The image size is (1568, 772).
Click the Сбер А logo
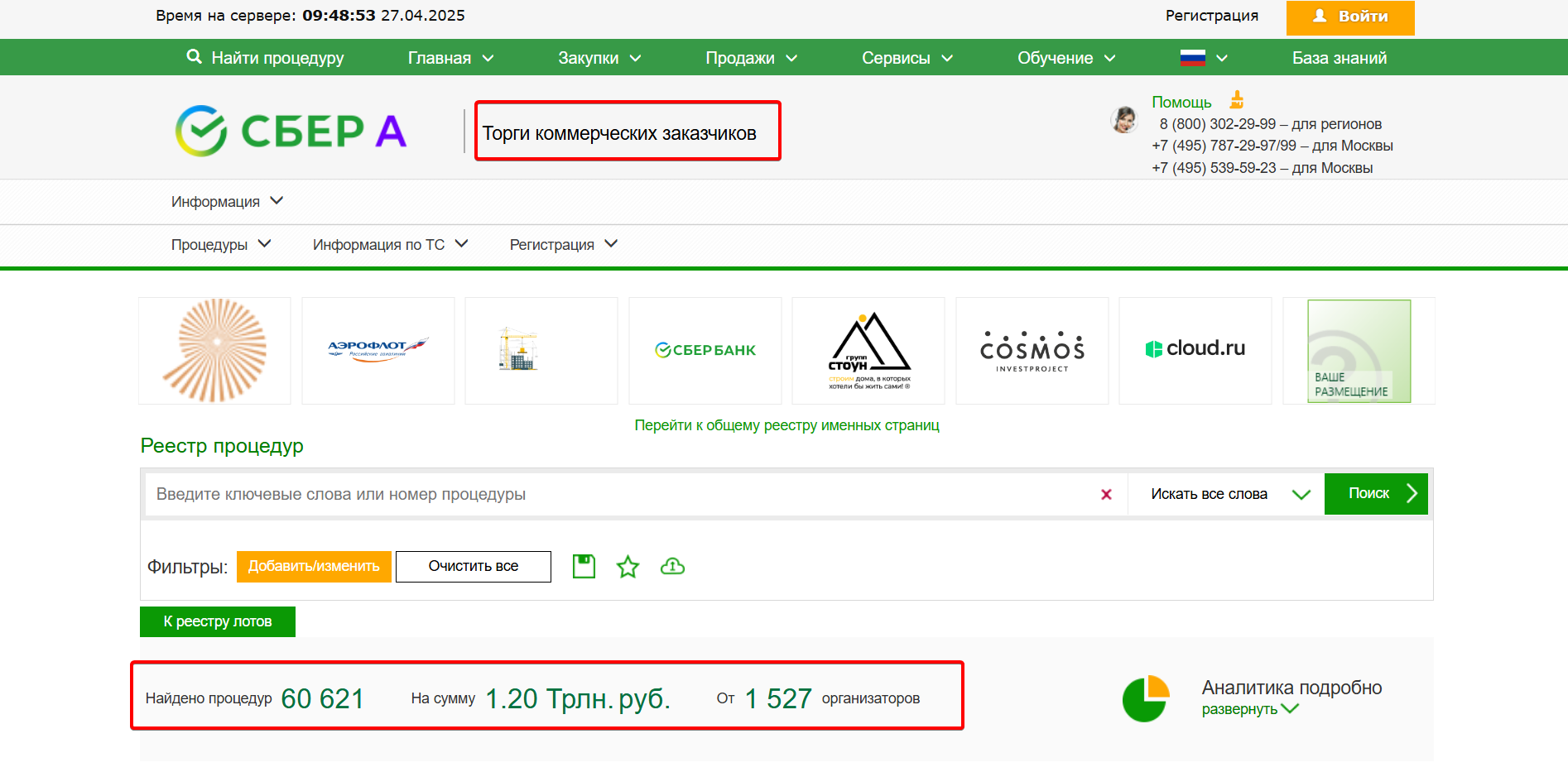tap(291, 131)
